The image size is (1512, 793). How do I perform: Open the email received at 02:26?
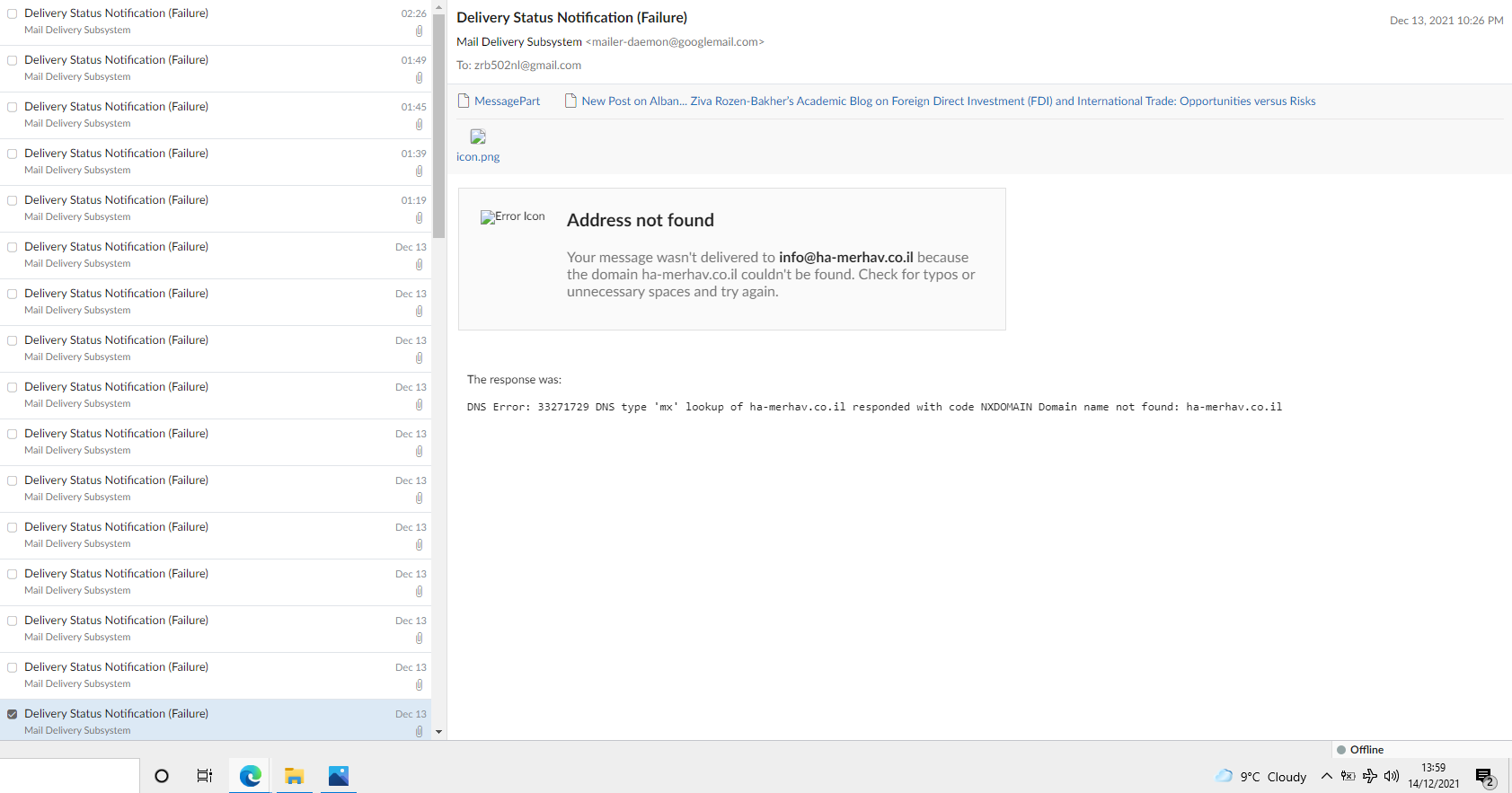216,22
